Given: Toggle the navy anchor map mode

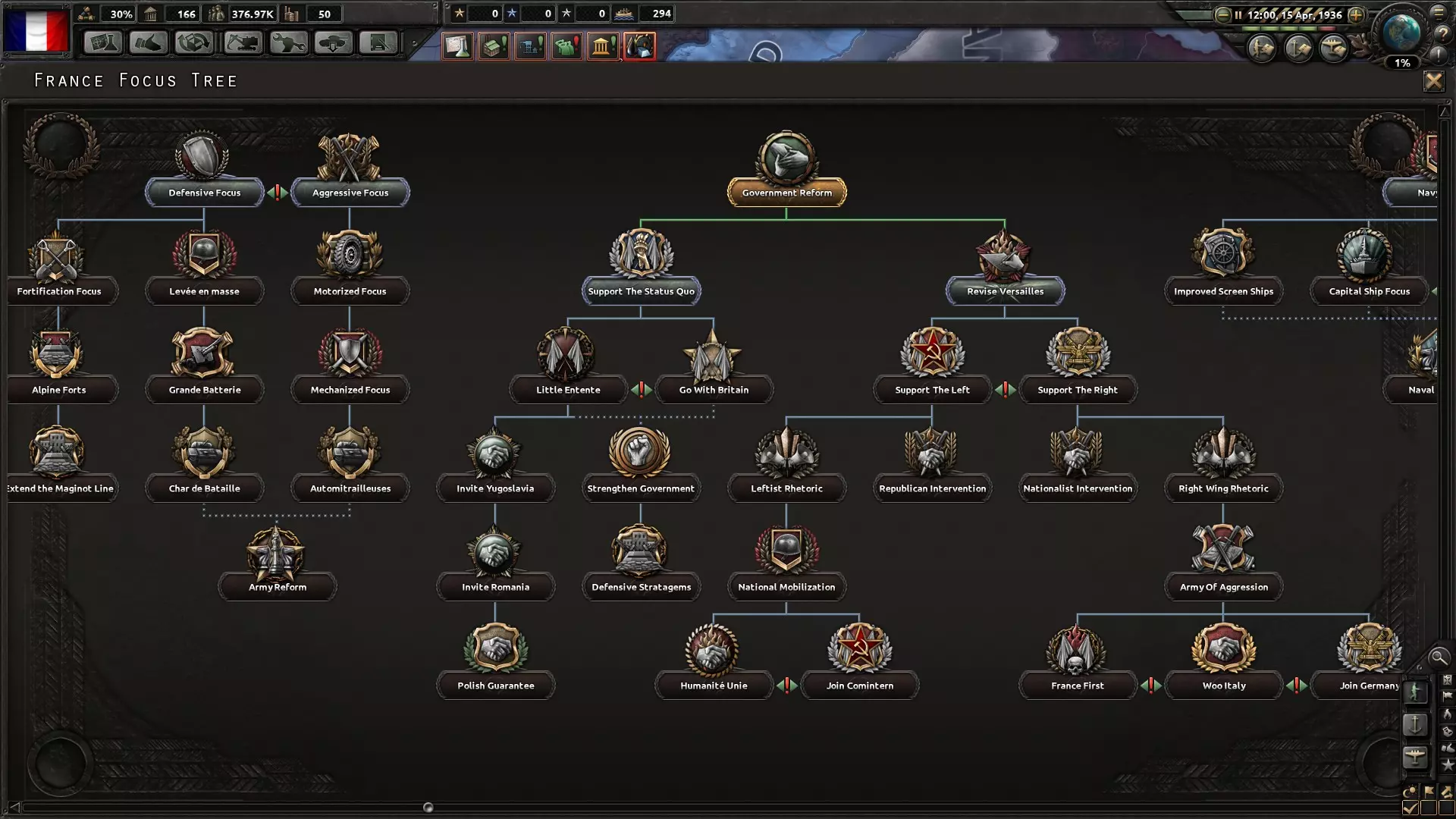Looking at the screenshot, I should [1415, 724].
